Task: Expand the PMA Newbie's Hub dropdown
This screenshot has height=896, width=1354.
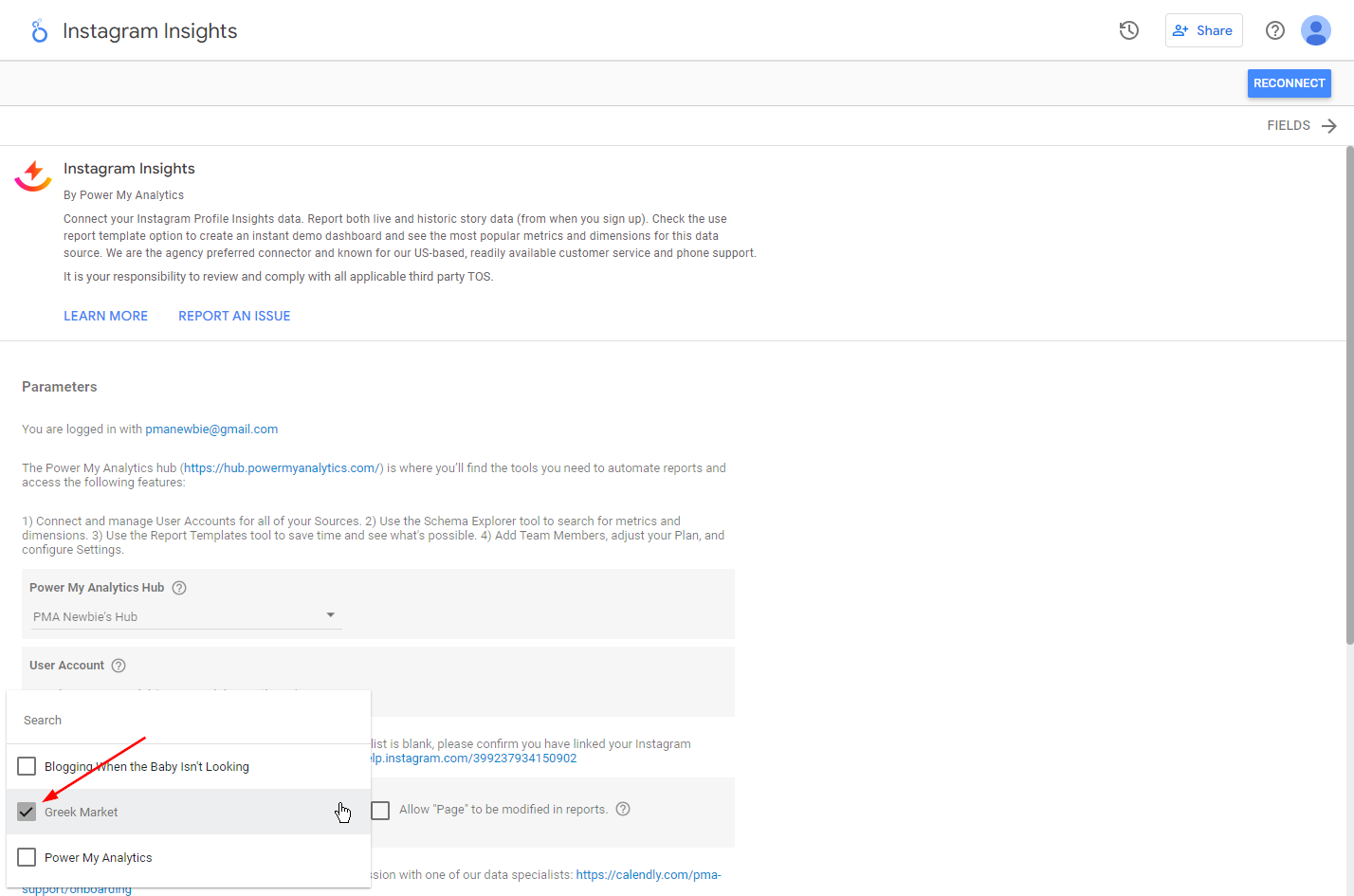Action: coord(330,615)
